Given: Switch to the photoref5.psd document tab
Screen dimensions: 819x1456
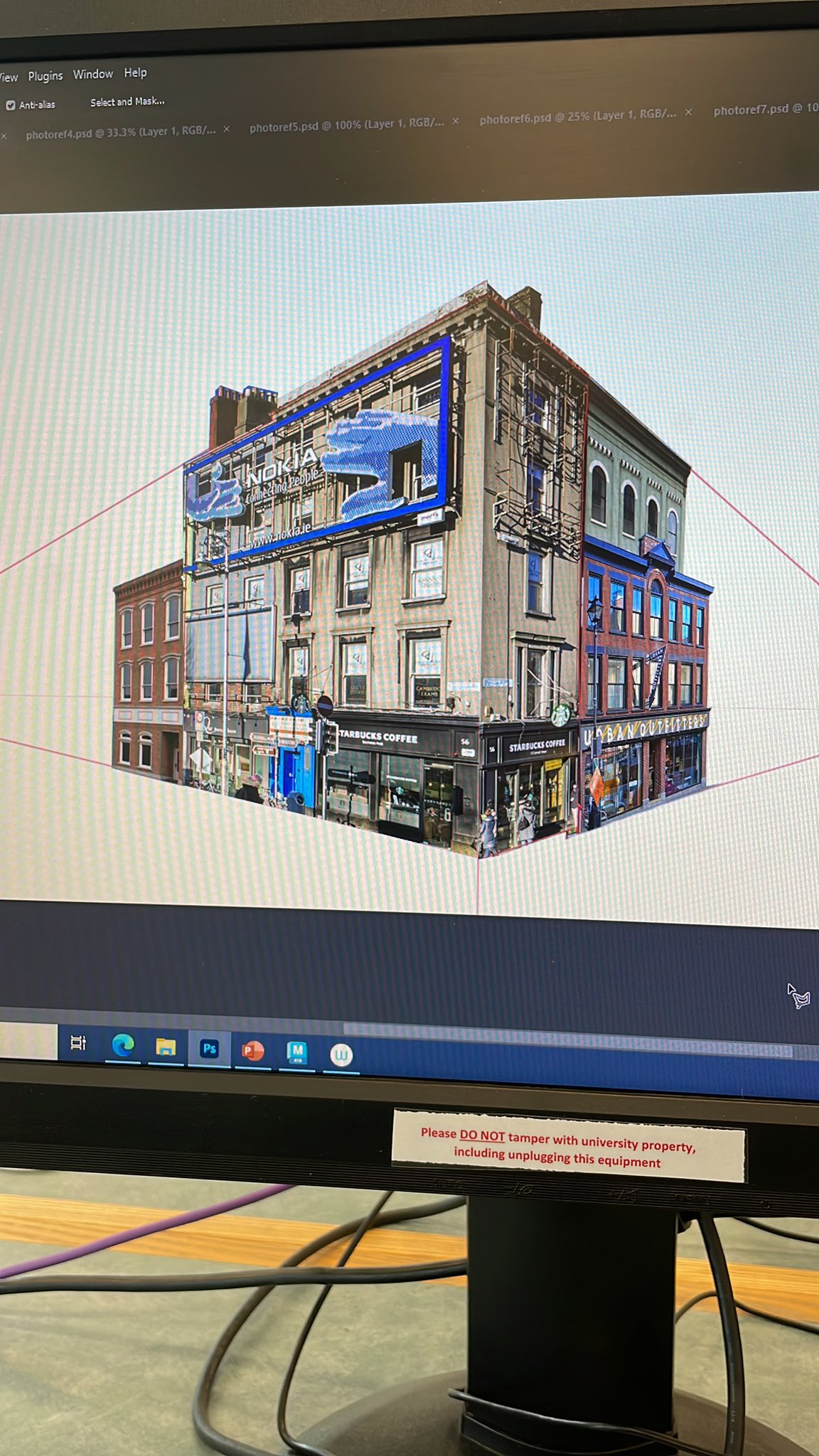Looking at the screenshot, I should (346, 125).
